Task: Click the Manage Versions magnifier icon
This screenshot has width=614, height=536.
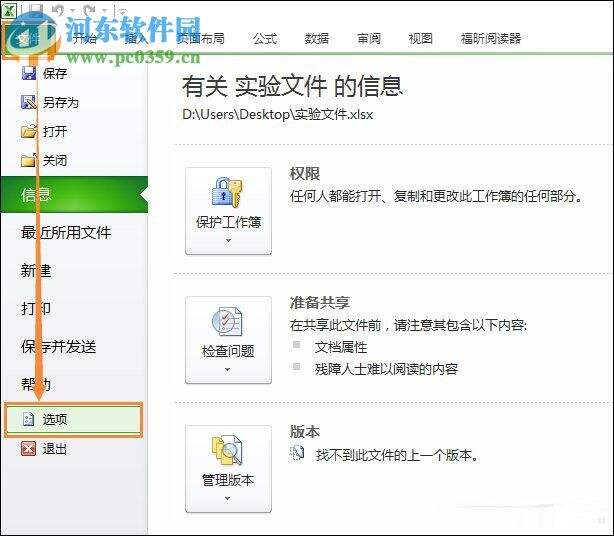Action: coord(228,450)
